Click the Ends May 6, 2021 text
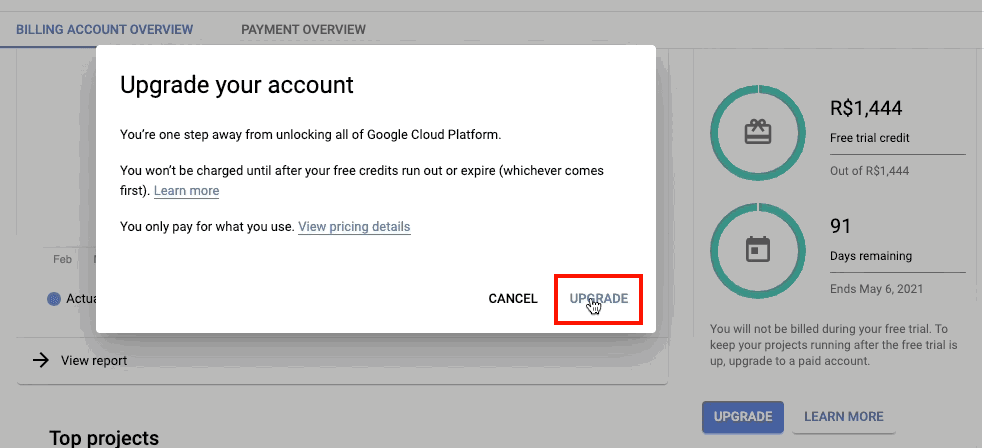The image size is (984, 448). tap(877, 289)
